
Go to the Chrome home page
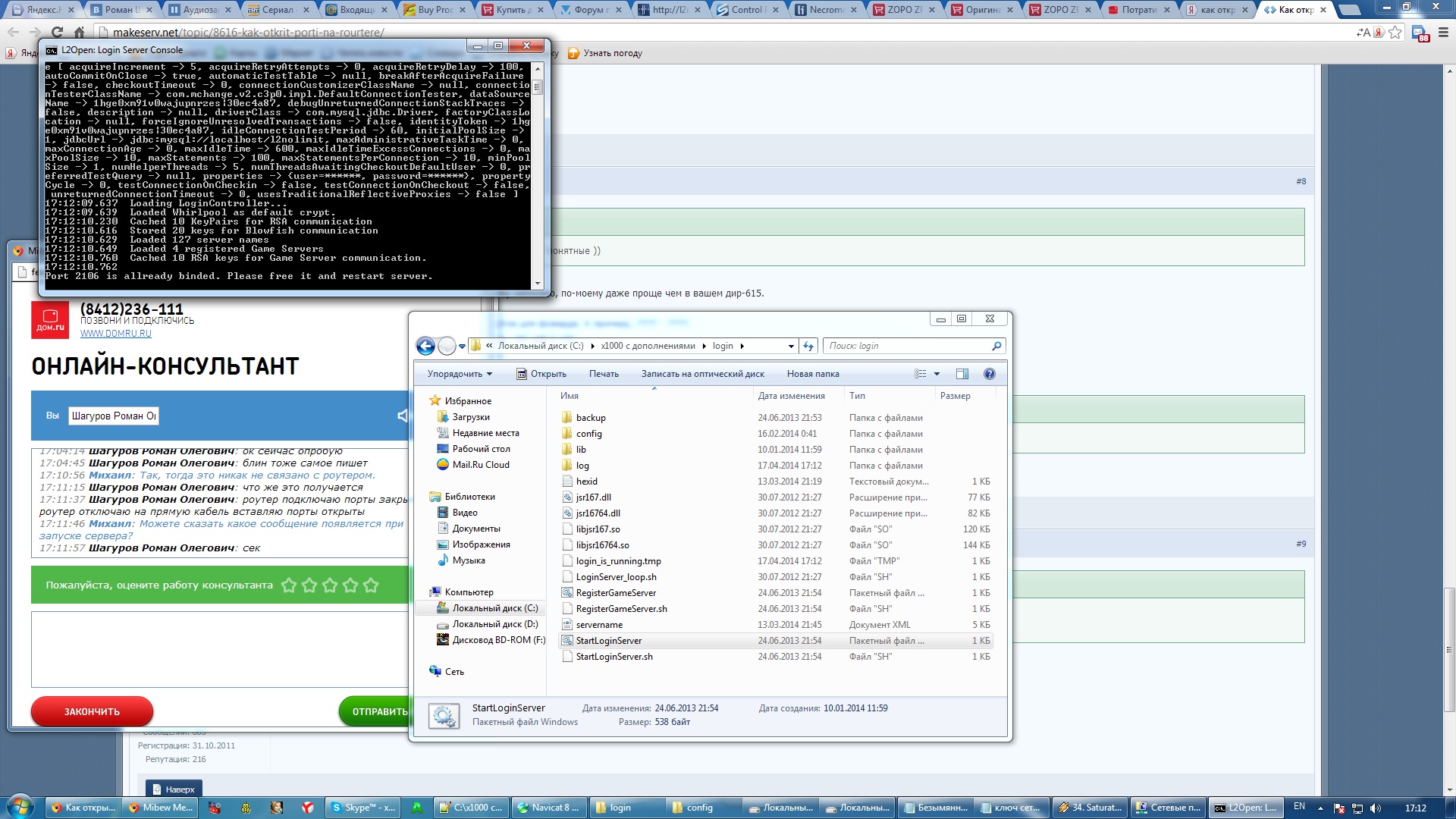79,33
